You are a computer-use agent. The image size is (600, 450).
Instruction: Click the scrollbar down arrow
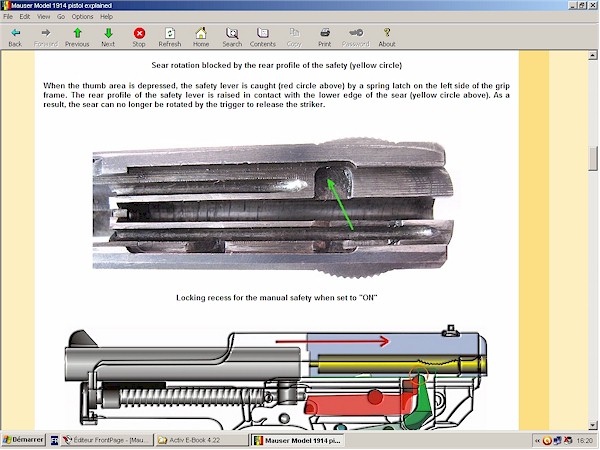click(x=593, y=425)
